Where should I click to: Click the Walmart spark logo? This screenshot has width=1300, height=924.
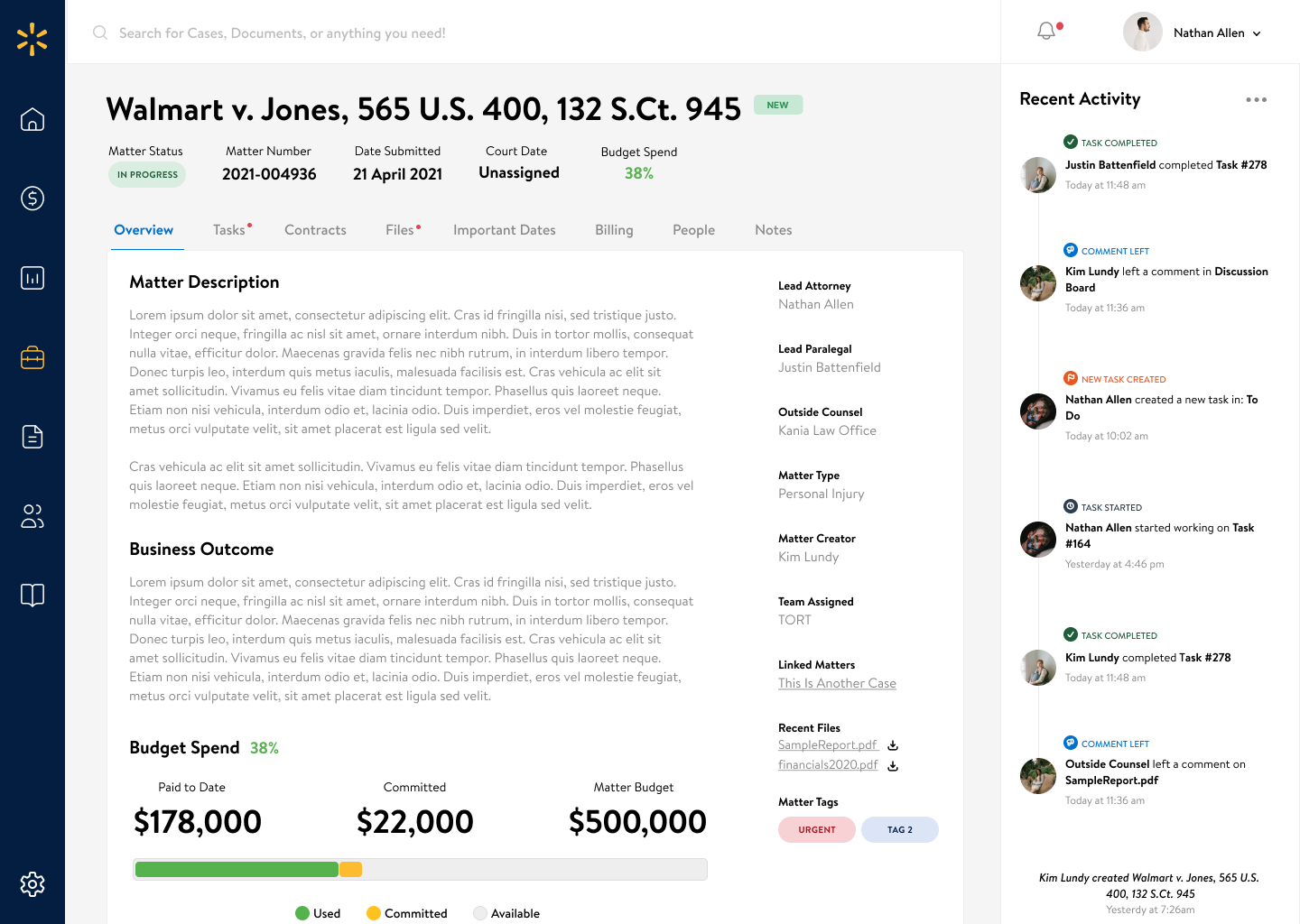click(x=32, y=40)
